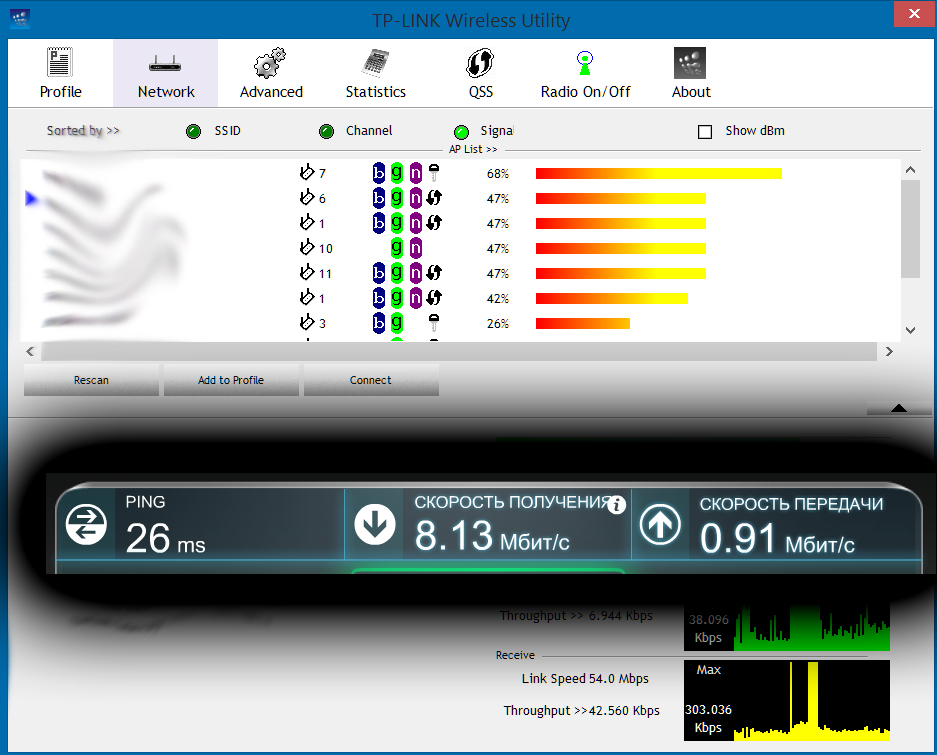Click the horizontal scroll right arrow
Image resolution: width=937 pixels, height=755 pixels.
[x=889, y=351]
